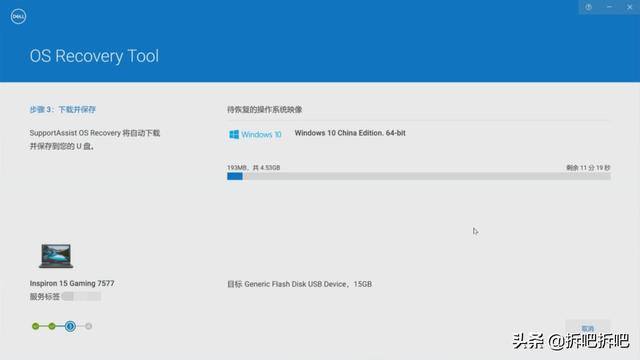This screenshot has height=360, width=640.
Task: Click the current blue step 3 indicator
Action: 70,326
